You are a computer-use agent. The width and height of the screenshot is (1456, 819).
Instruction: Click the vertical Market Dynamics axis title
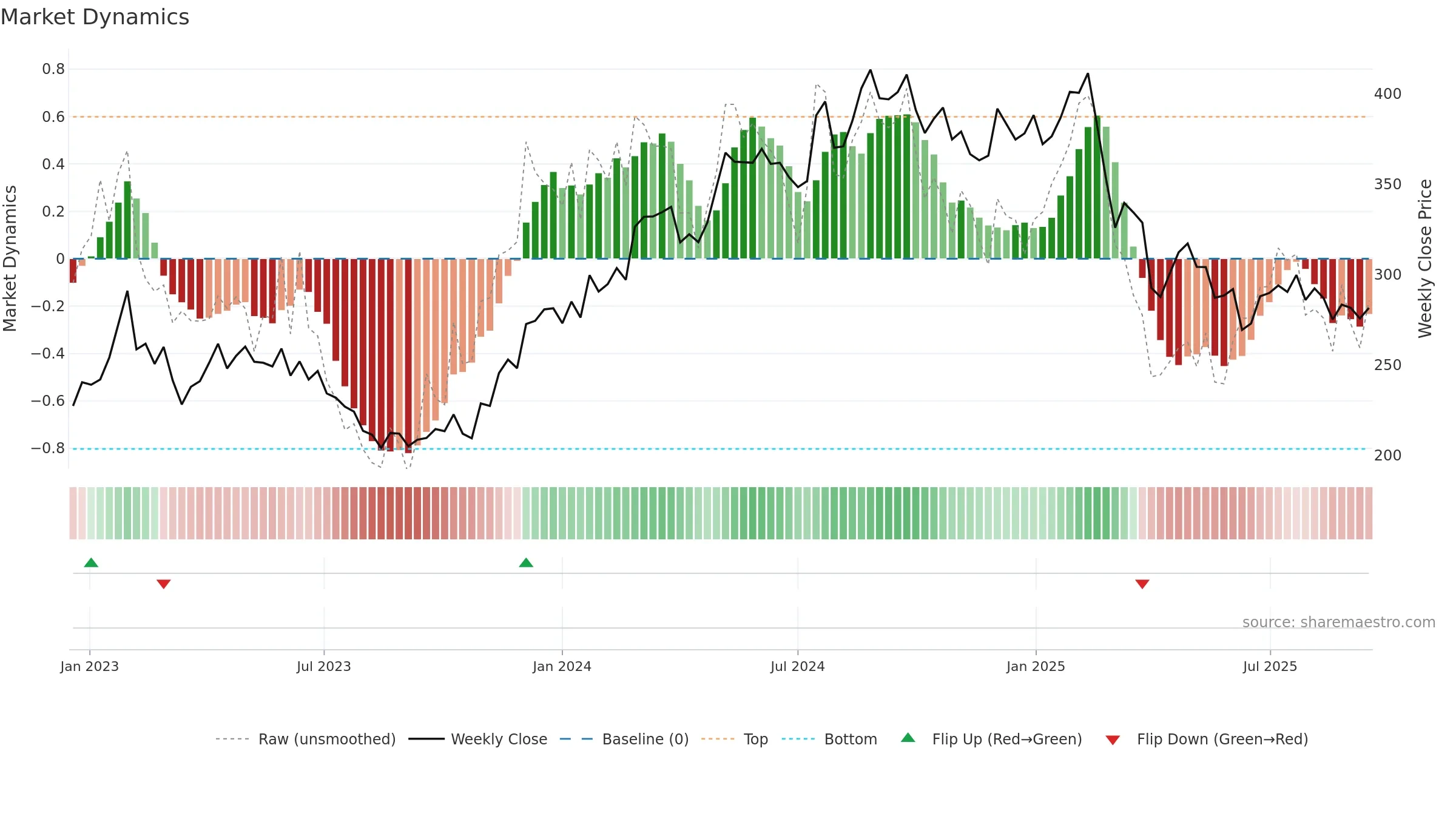pyautogui.click(x=10, y=258)
